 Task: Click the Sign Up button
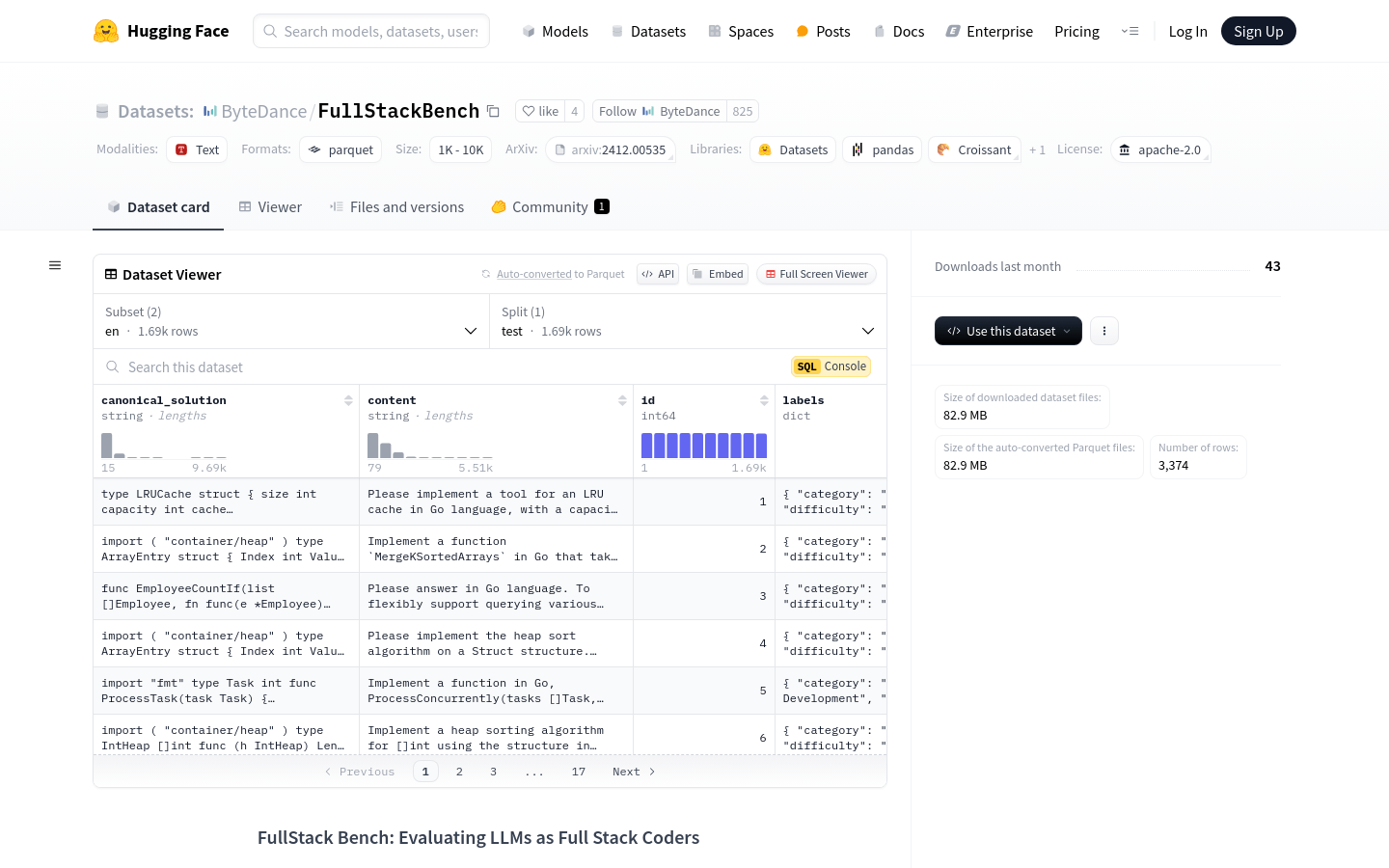point(1259,31)
